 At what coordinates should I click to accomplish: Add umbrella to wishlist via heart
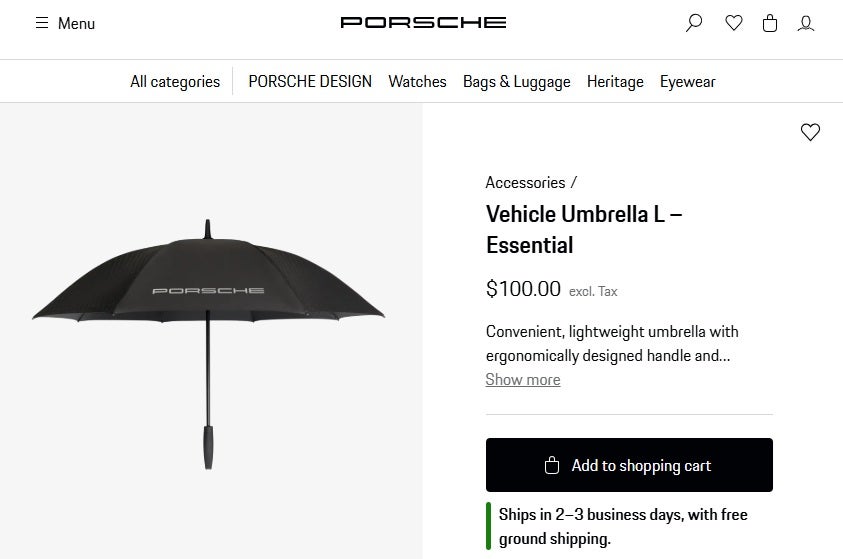(x=810, y=132)
